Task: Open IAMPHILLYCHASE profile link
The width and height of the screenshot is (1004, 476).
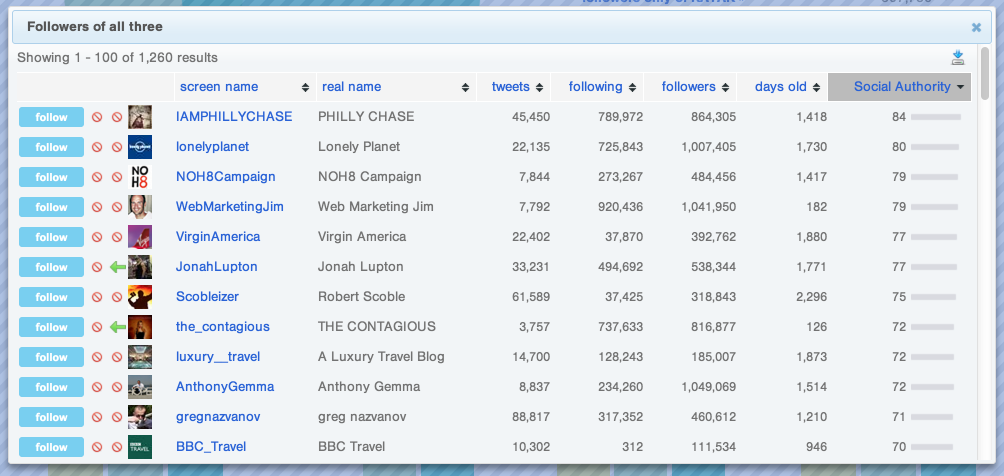Action: 234,117
